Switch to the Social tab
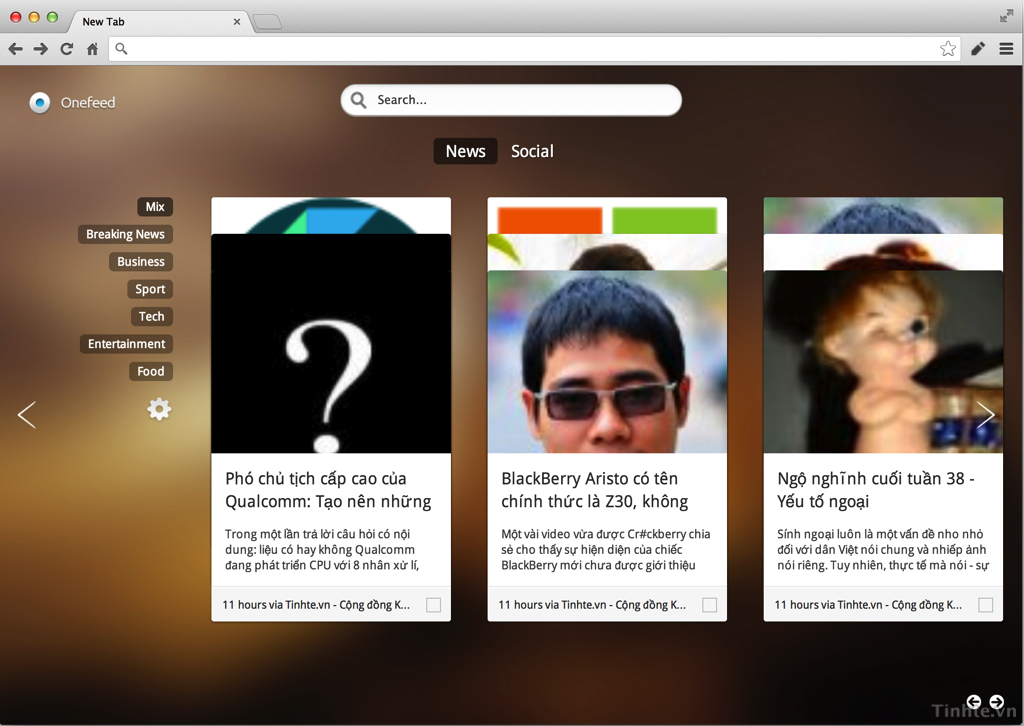 pos(532,151)
